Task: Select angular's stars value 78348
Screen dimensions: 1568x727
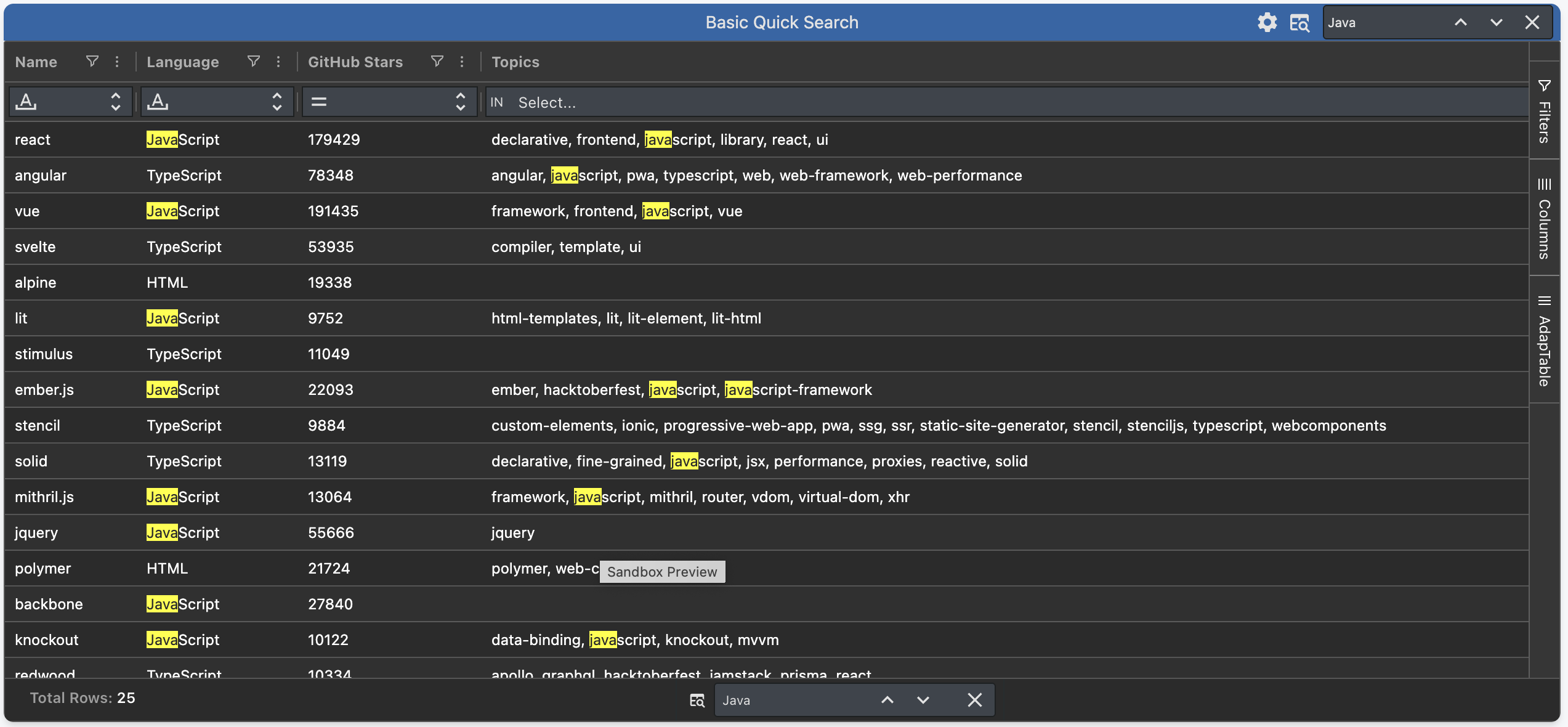Action: pyautogui.click(x=331, y=176)
